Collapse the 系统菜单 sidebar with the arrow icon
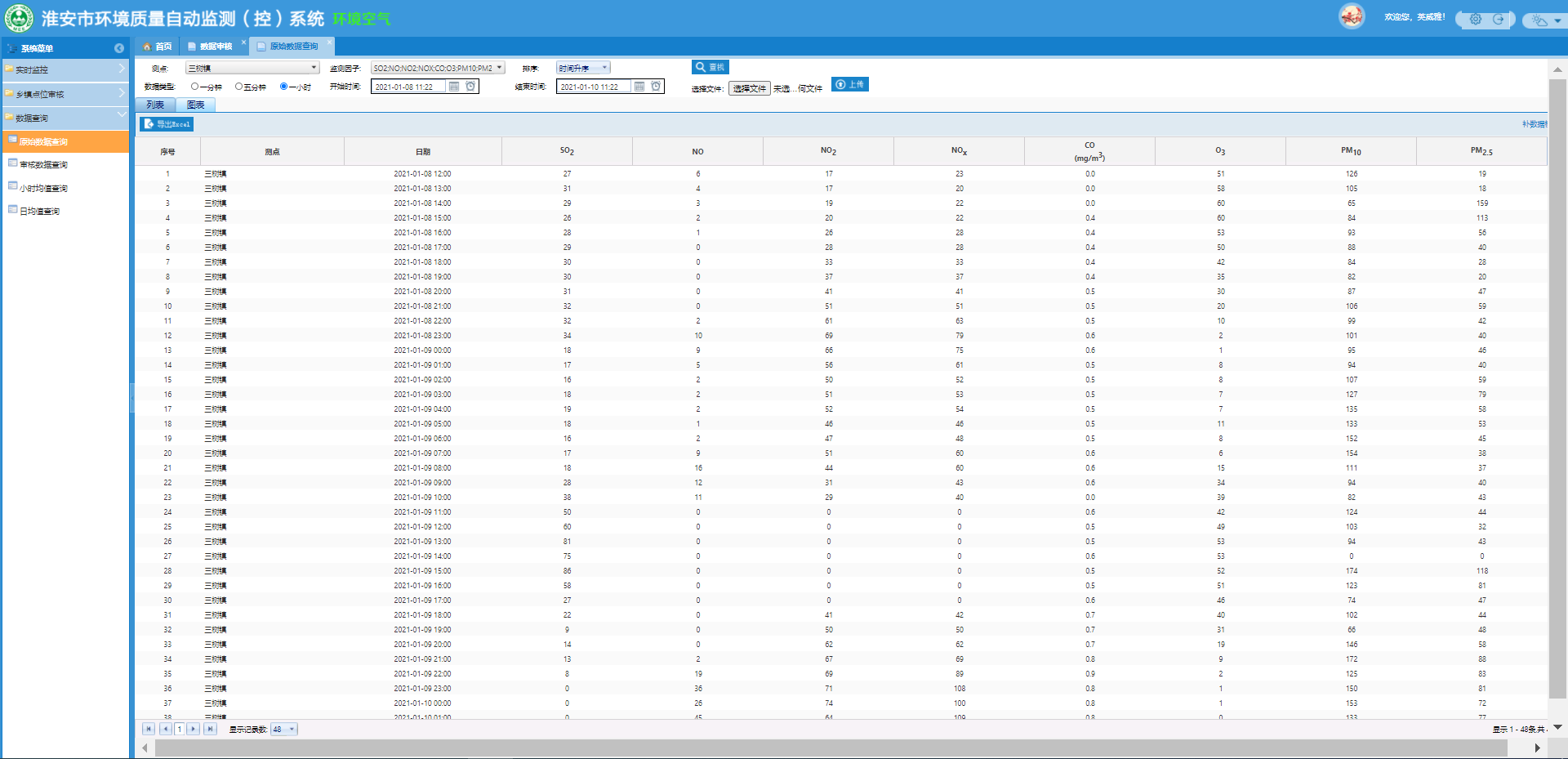Viewport: 1568px width, 759px height. tap(119, 48)
